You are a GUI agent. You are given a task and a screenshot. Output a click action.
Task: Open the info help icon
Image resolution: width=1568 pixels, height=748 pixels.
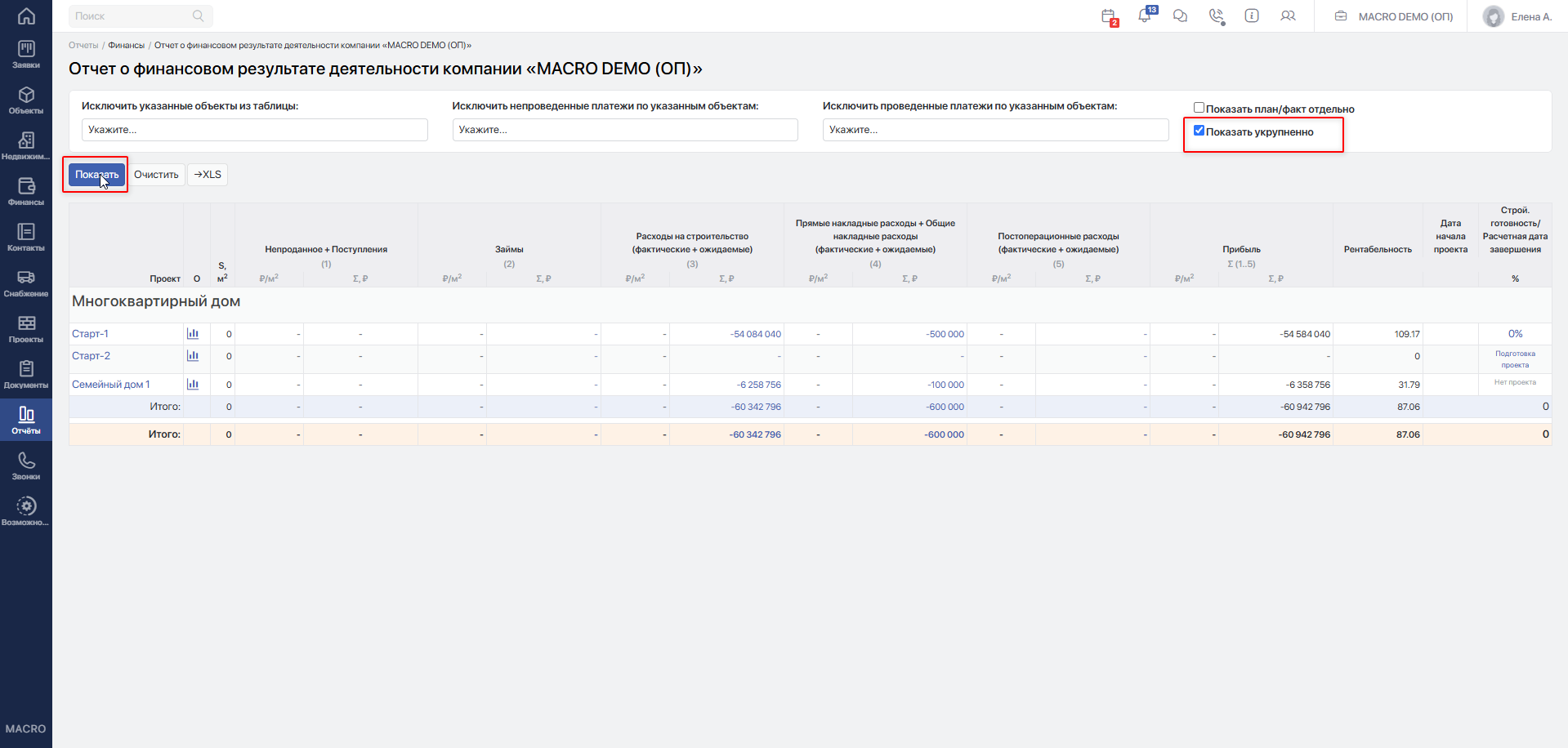pyautogui.click(x=1252, y=16)
